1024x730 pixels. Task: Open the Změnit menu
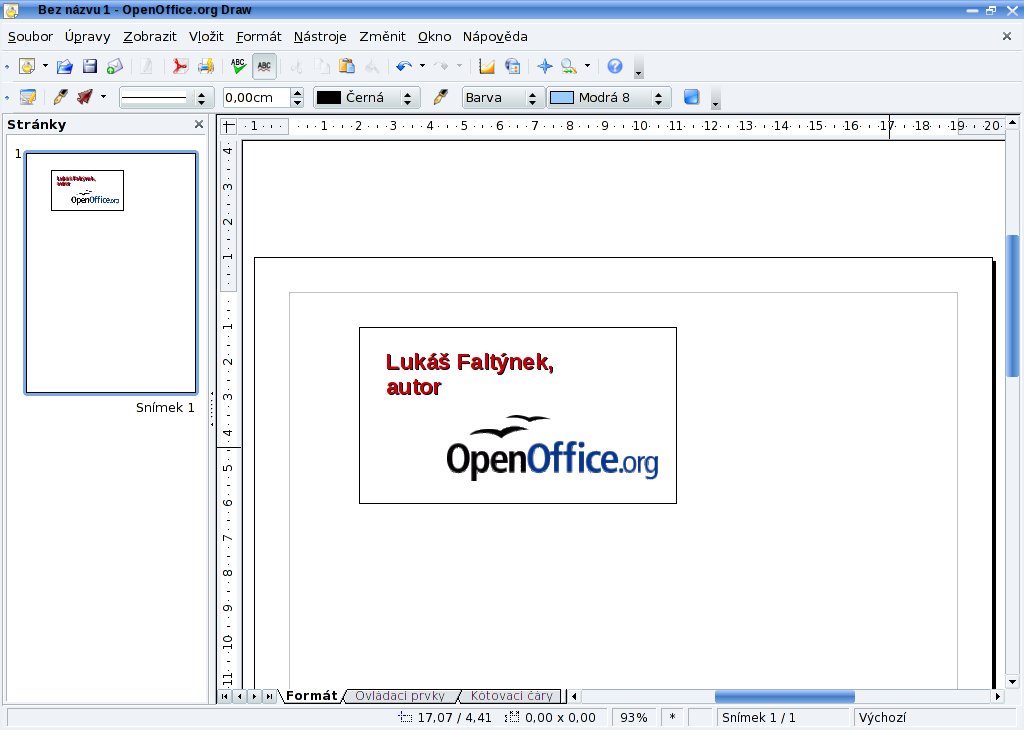click(382, 37)
